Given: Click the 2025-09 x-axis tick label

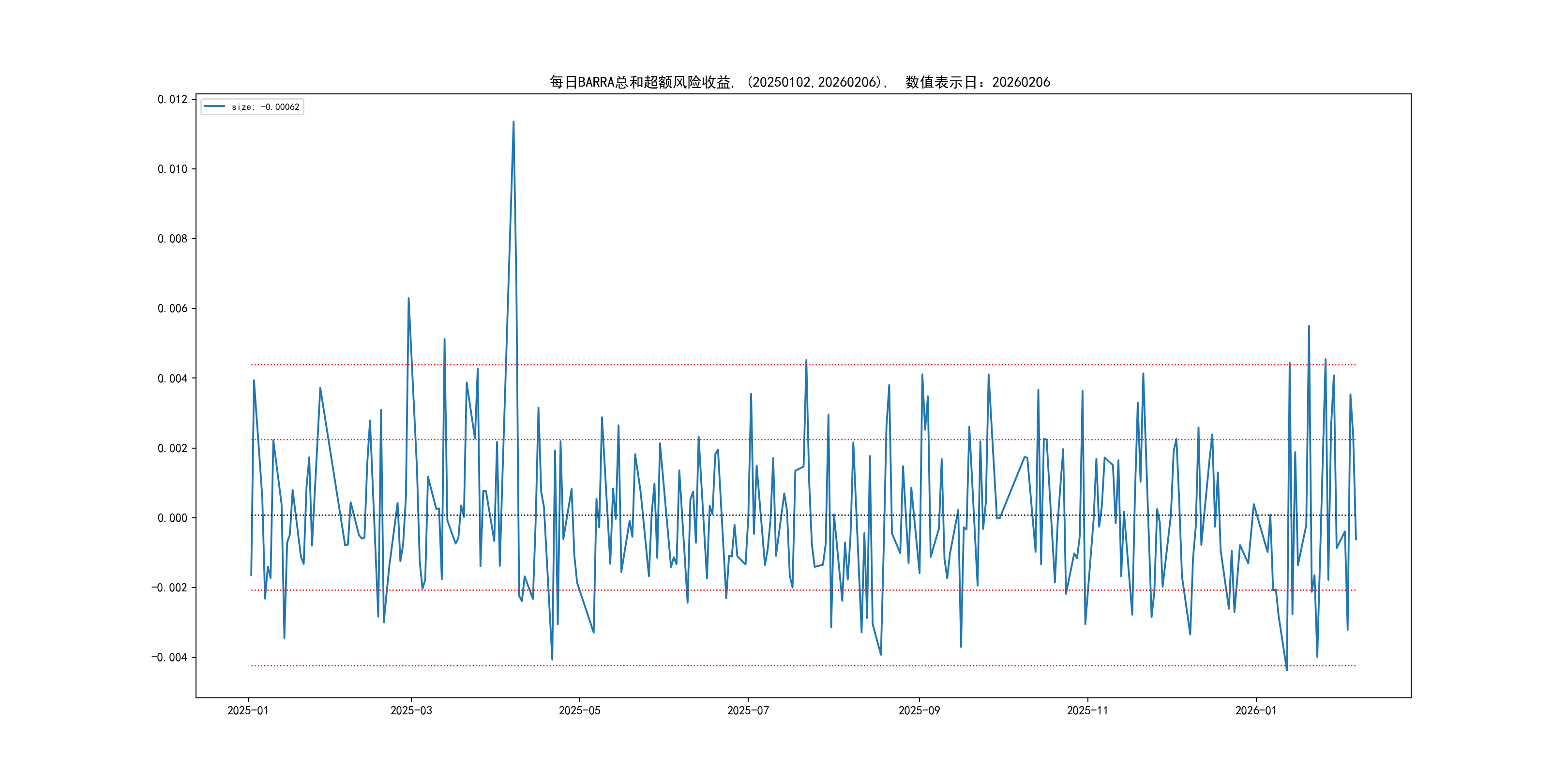Looking at the screenshot, I should click(x=919, y=710).
